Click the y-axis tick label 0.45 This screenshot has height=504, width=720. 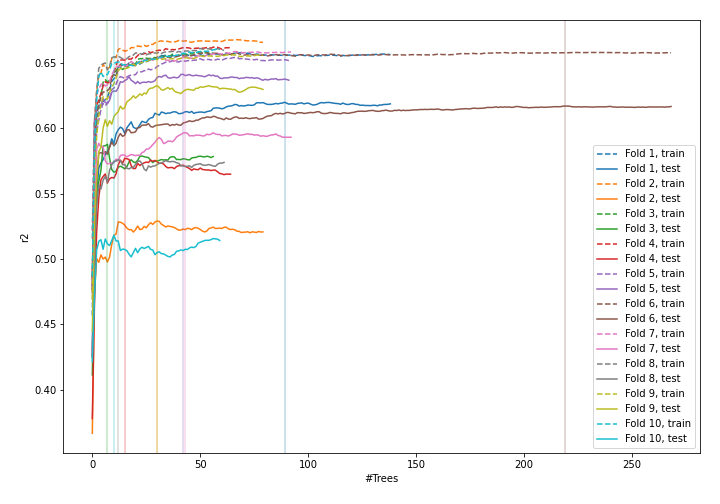point(45,325)
